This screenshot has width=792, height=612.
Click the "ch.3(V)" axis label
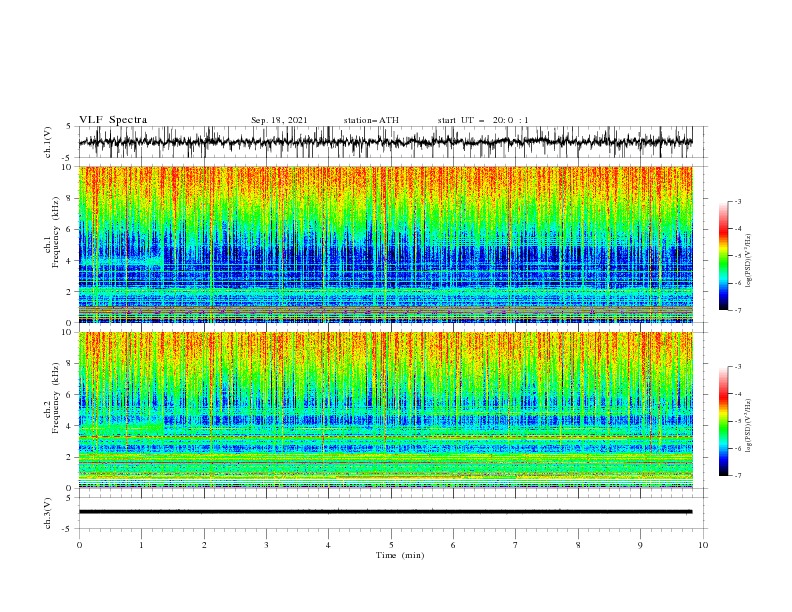pos(48,513)
